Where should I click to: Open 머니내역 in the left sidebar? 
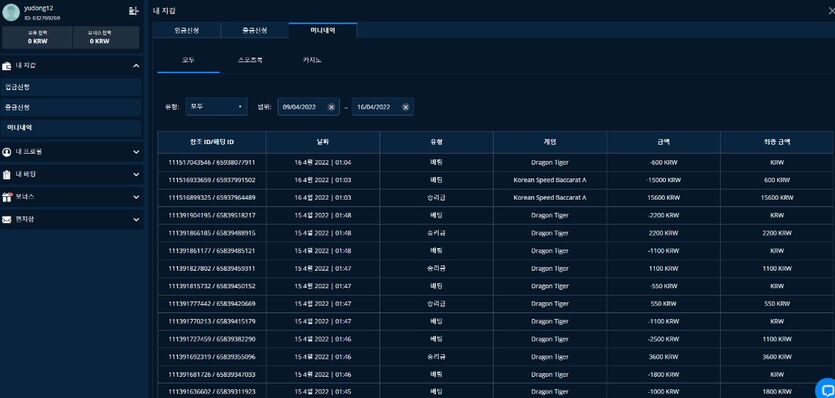(71, 128)
